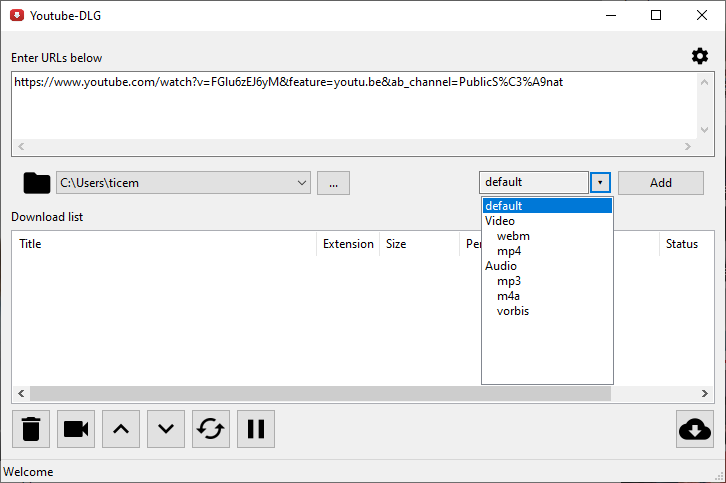Viewport: 726px width, 483px height.
Task: Click the Add button
Action: (x=661, y=183)
